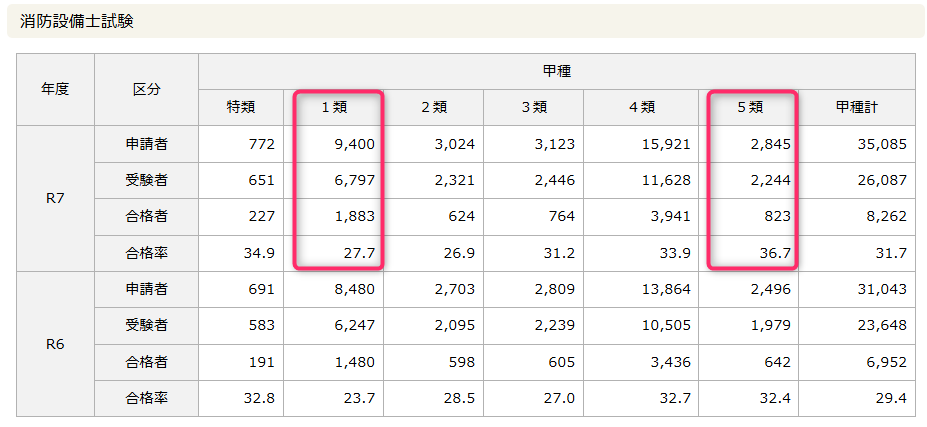Click the 甲種計 column header

click(856, 108)
